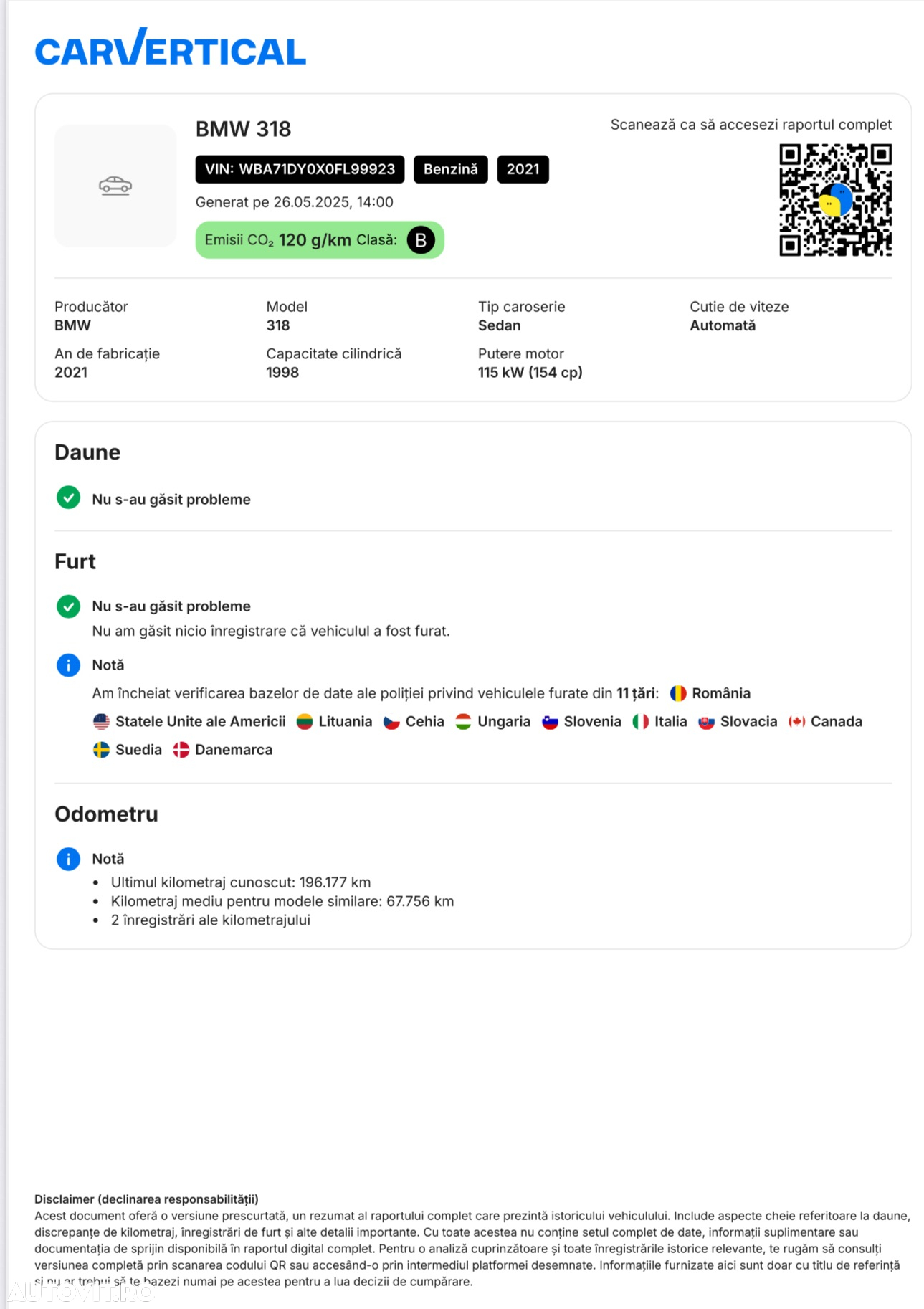Image resolution: width=924 pixels, height=1309 pixels.
Task: Click 'Nu am găsit nicio înregistrare' text
Action: pos(271,632)
